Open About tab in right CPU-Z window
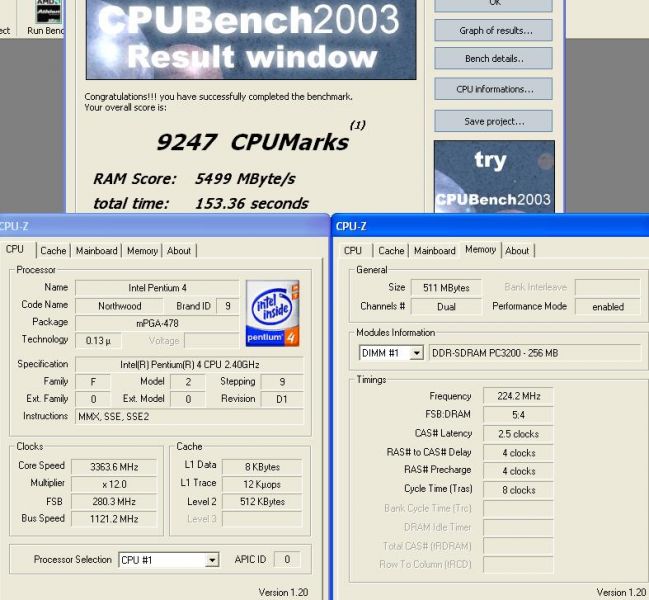The height and width of the screenshot is (600, 649). 517,251
